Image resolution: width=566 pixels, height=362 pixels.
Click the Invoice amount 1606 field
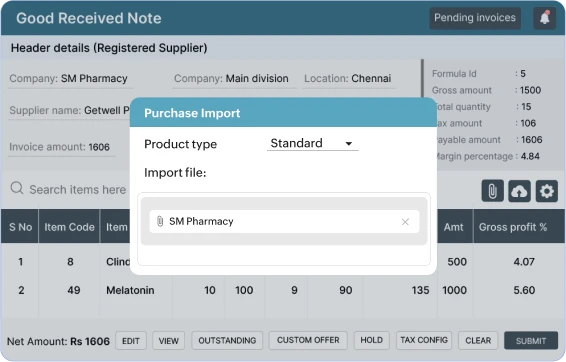pyautogui.click(x=61, y=147)
